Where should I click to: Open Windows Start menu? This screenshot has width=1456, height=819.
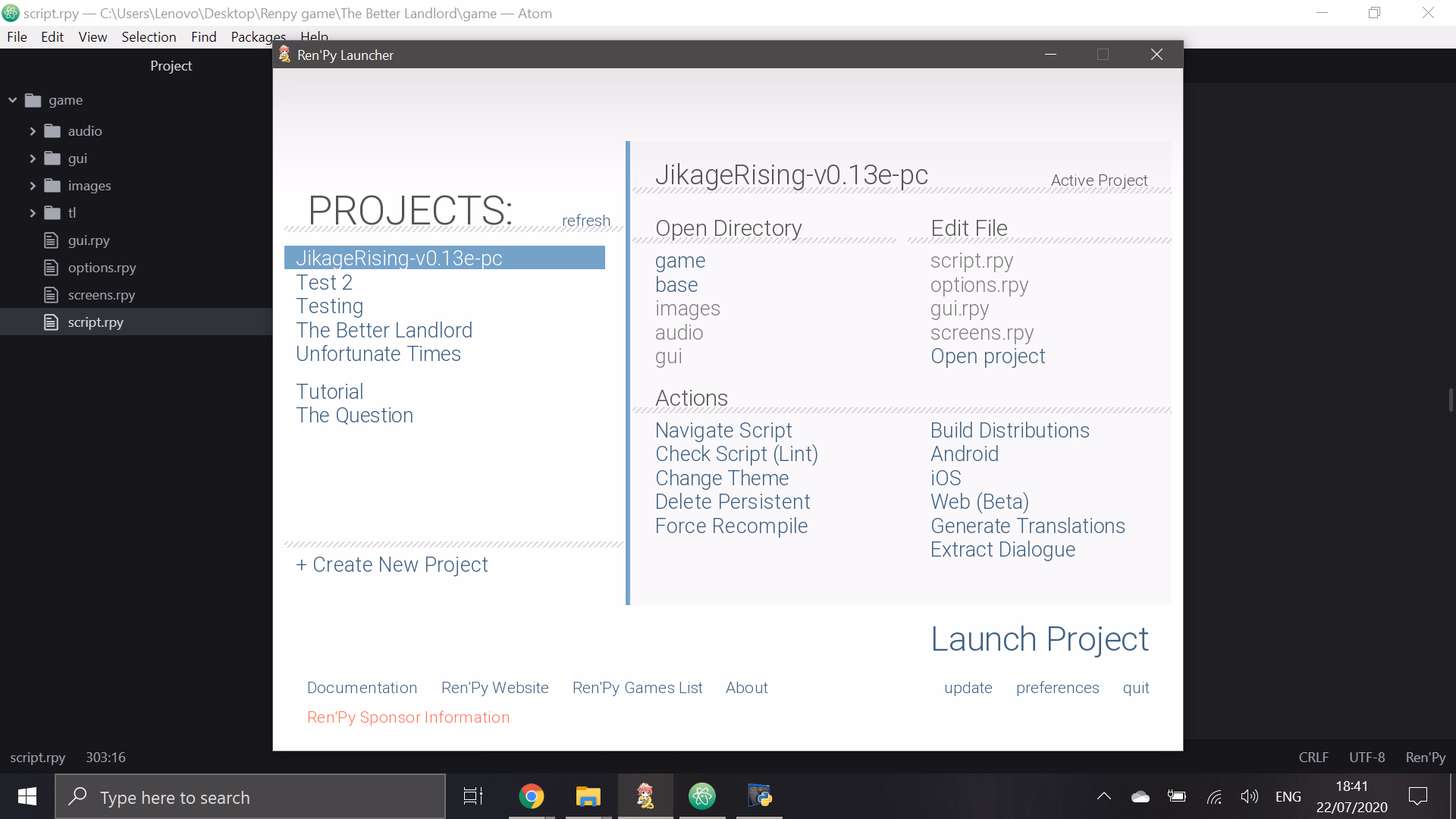(x=27, y=796)
